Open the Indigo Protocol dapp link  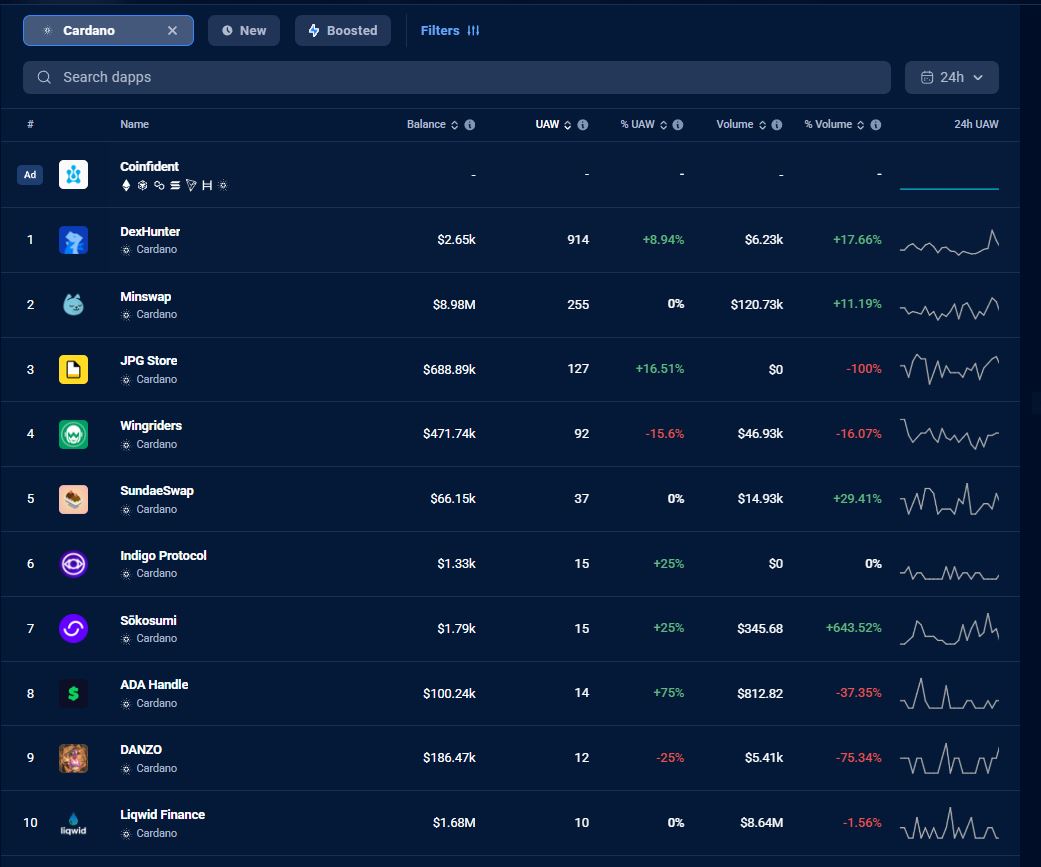(x=163, y=556)
